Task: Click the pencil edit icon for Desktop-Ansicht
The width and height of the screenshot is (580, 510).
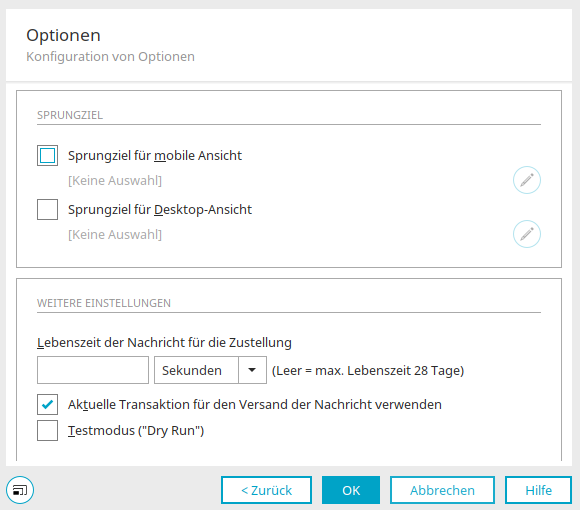Action: [527, 234]
